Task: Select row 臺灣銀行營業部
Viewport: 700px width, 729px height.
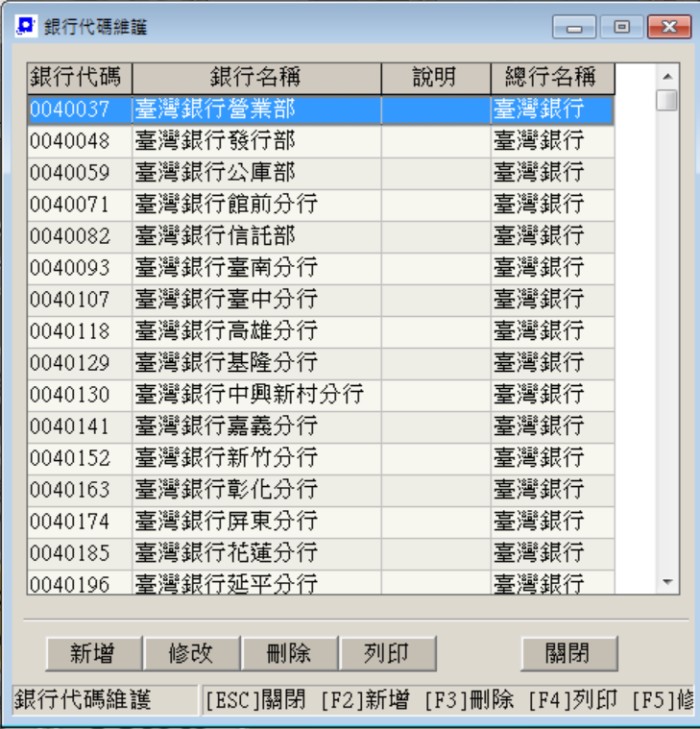Action: coord(321,110)
